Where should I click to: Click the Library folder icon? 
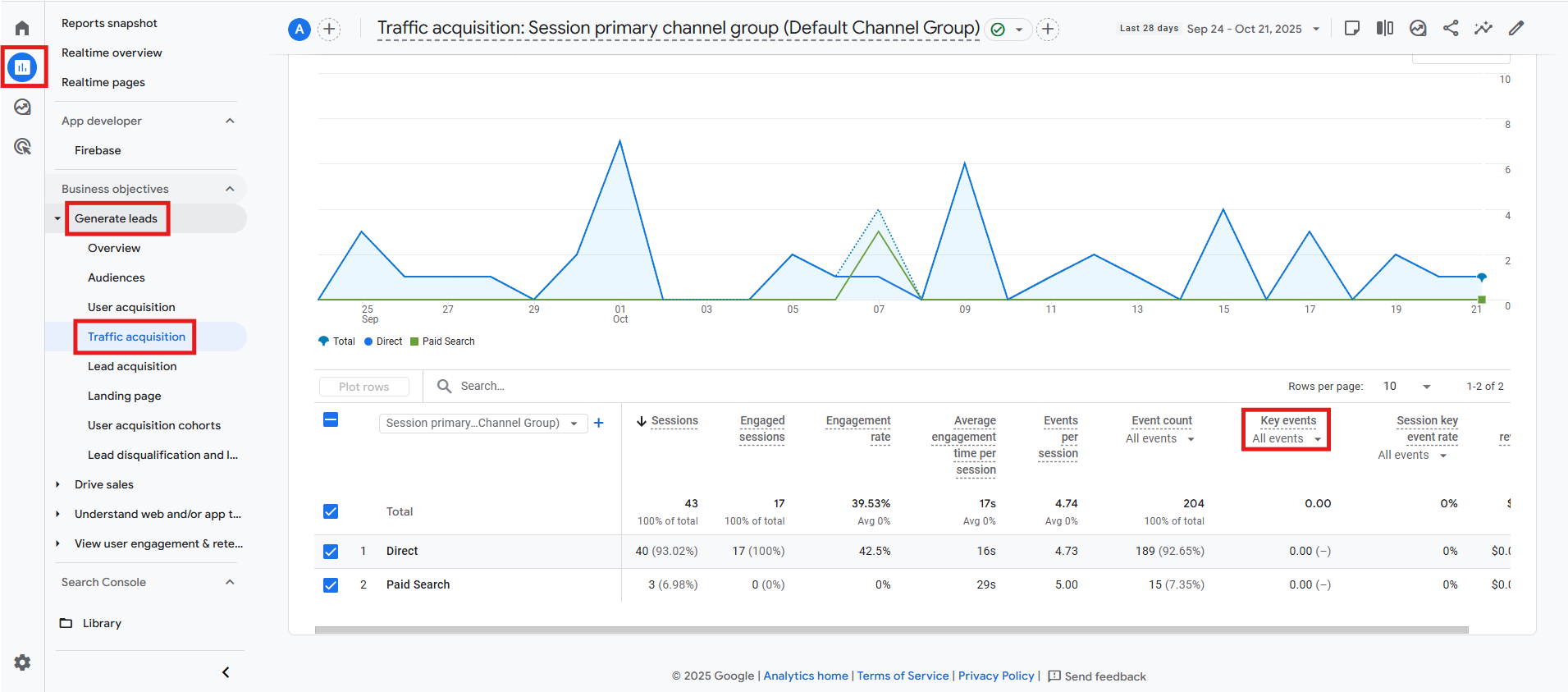click(x=66, y=623)
